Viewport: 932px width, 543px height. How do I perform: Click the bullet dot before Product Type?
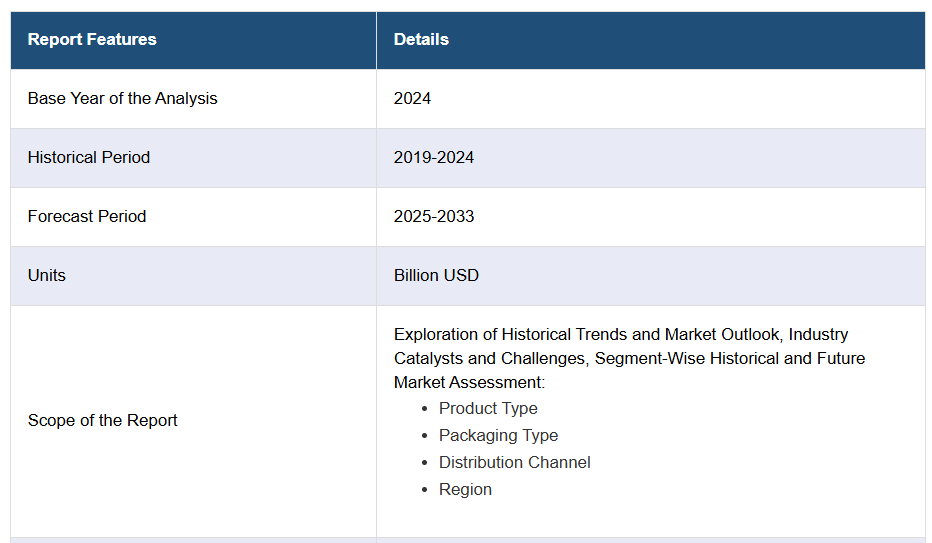pos(426,409)
